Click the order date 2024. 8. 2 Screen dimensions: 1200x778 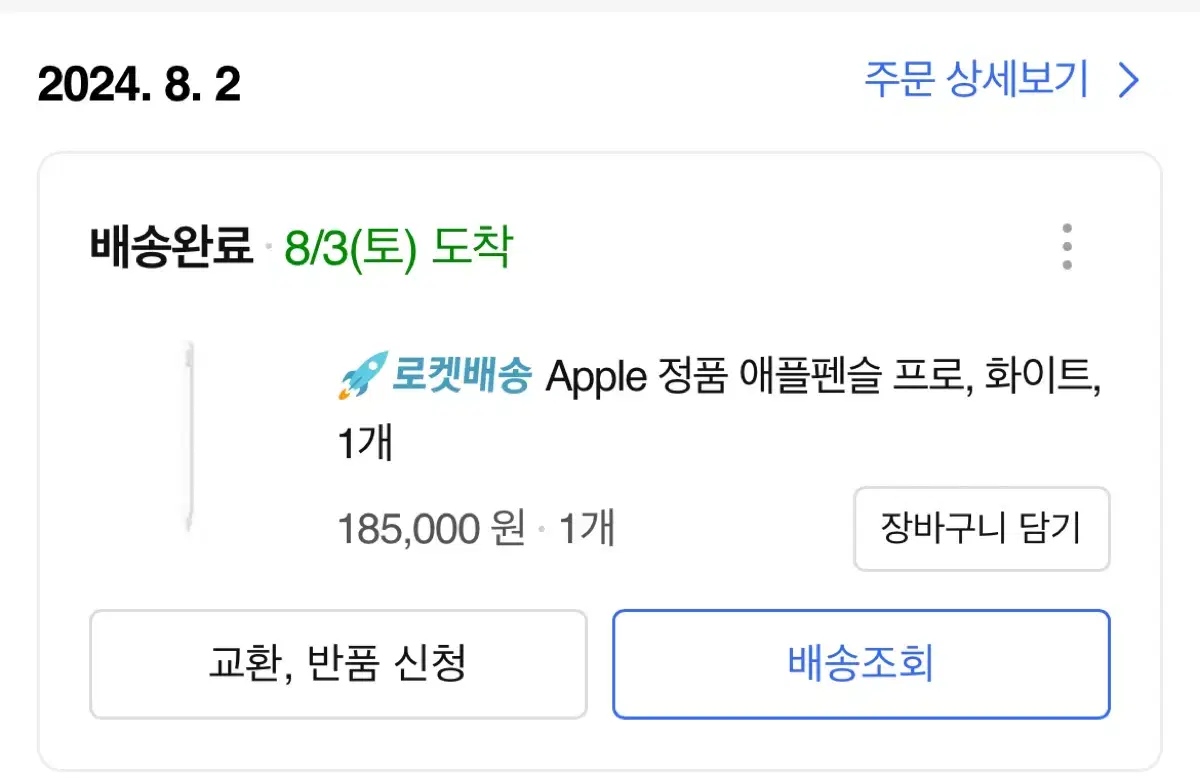pos(139,86)
